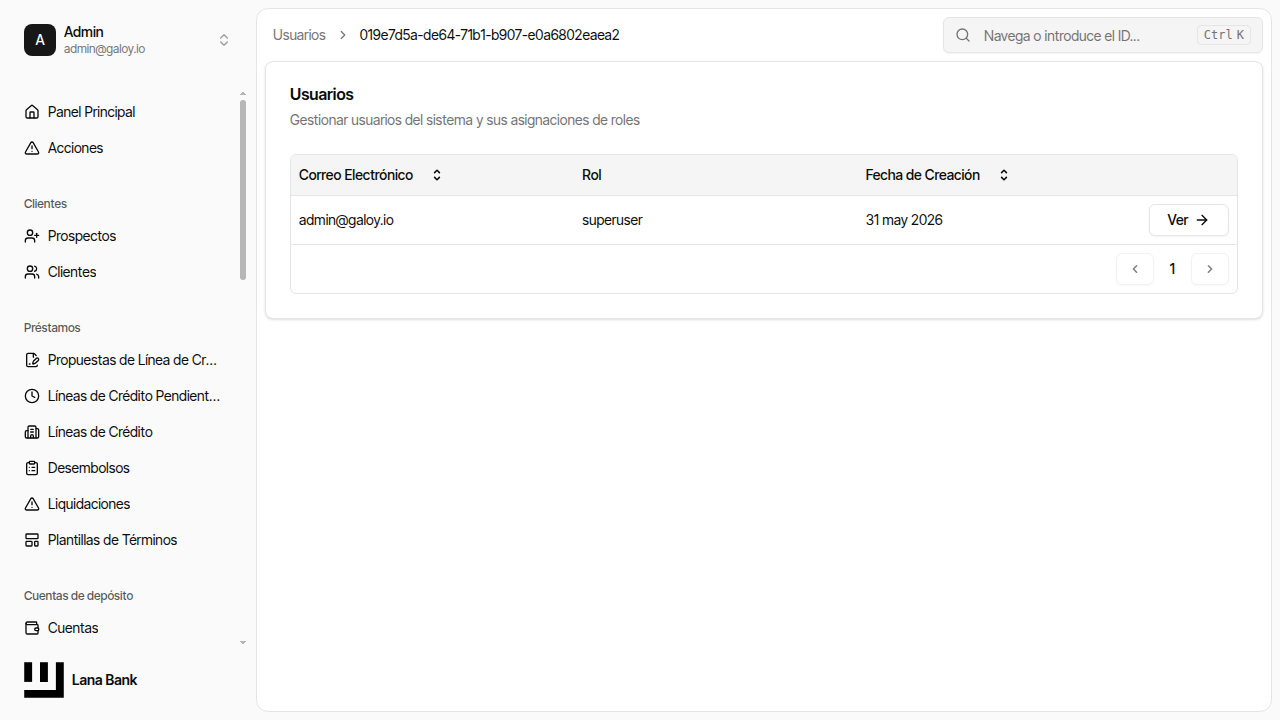Click the user ID breadcrumb 019e7d5a-de64
Viewport: 1280px width, 720px height.
coord(490,35)
